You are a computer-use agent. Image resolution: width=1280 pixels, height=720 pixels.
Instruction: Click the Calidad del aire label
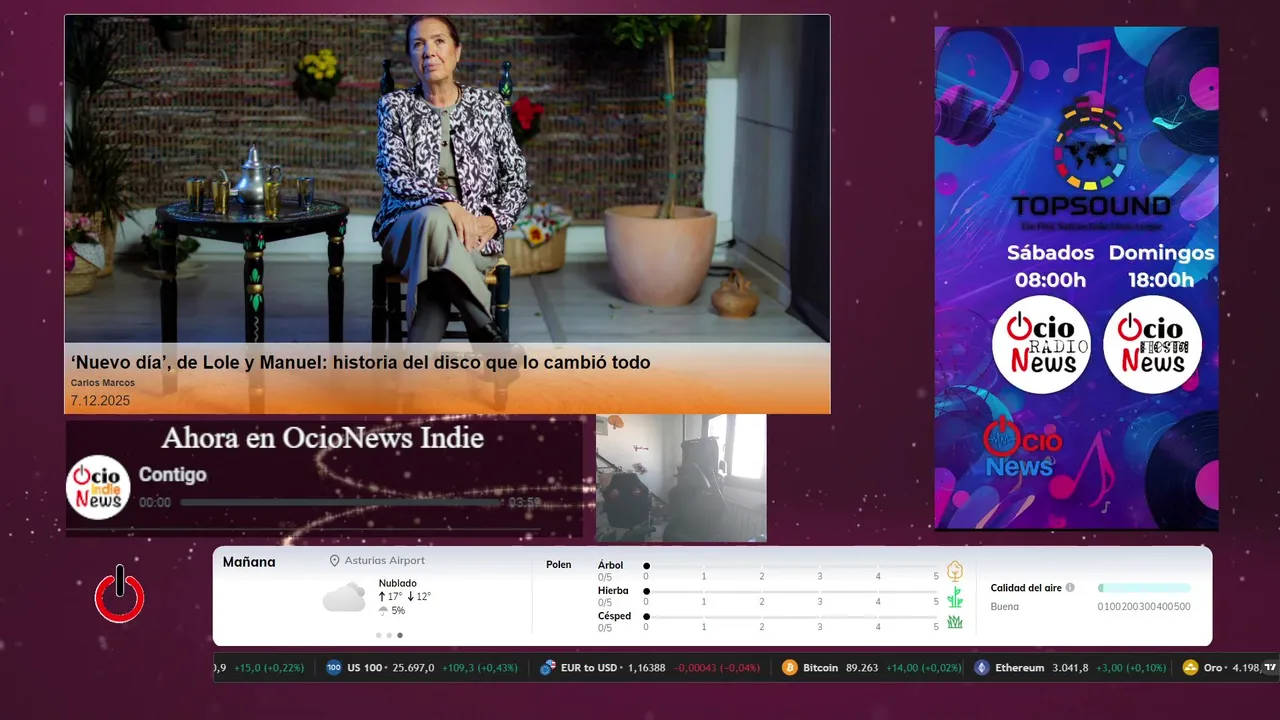click(1026, 588)
